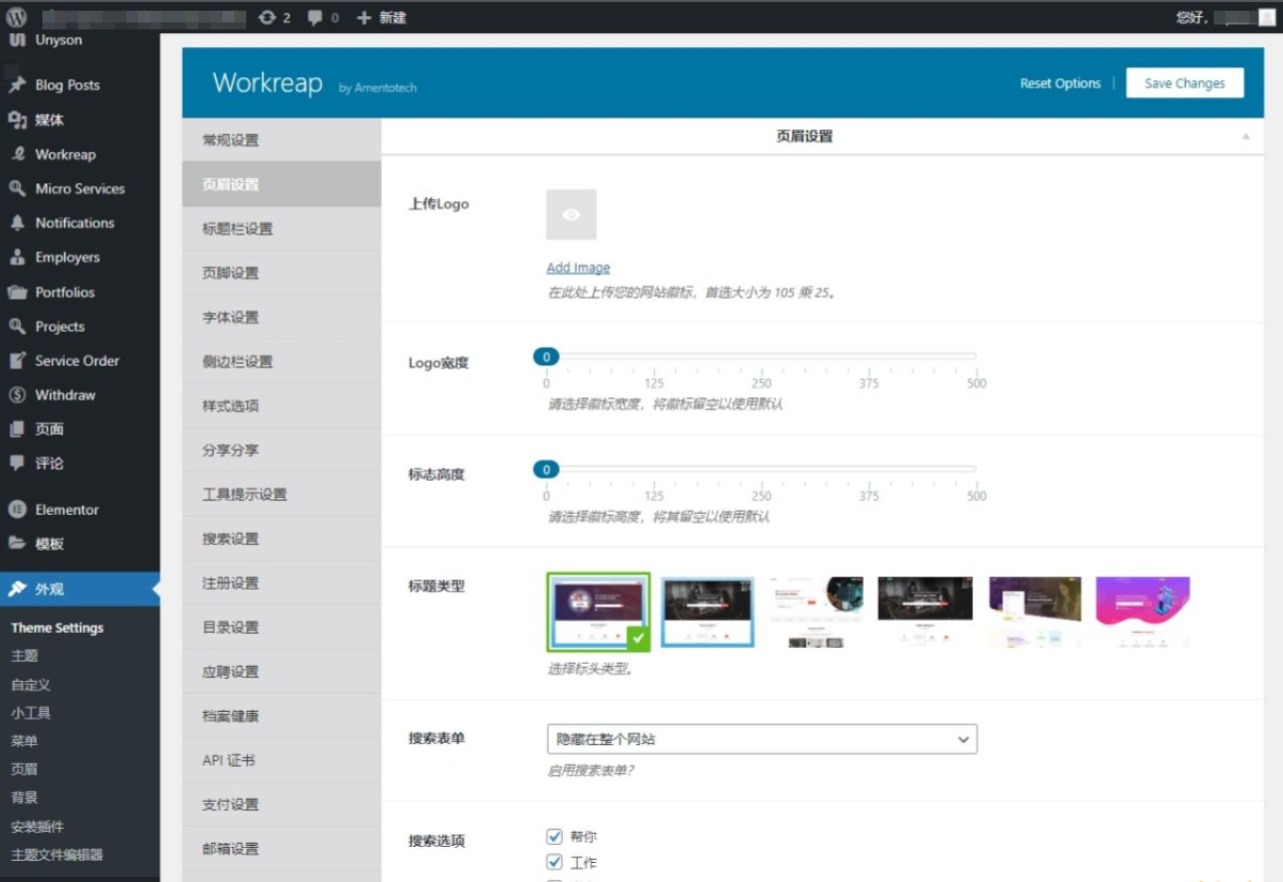The image size is (1283, 882).
Task: Select the first checked header type thumbnail
Action: [x=599, y=612]
